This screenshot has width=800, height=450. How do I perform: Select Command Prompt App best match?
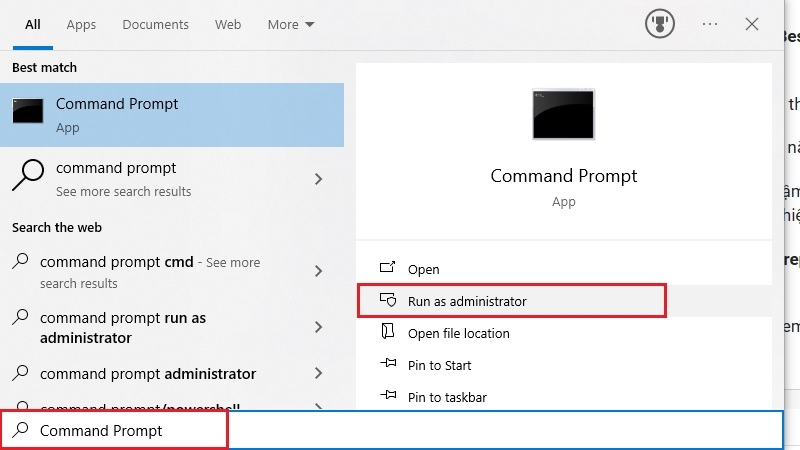click(172, 115)
